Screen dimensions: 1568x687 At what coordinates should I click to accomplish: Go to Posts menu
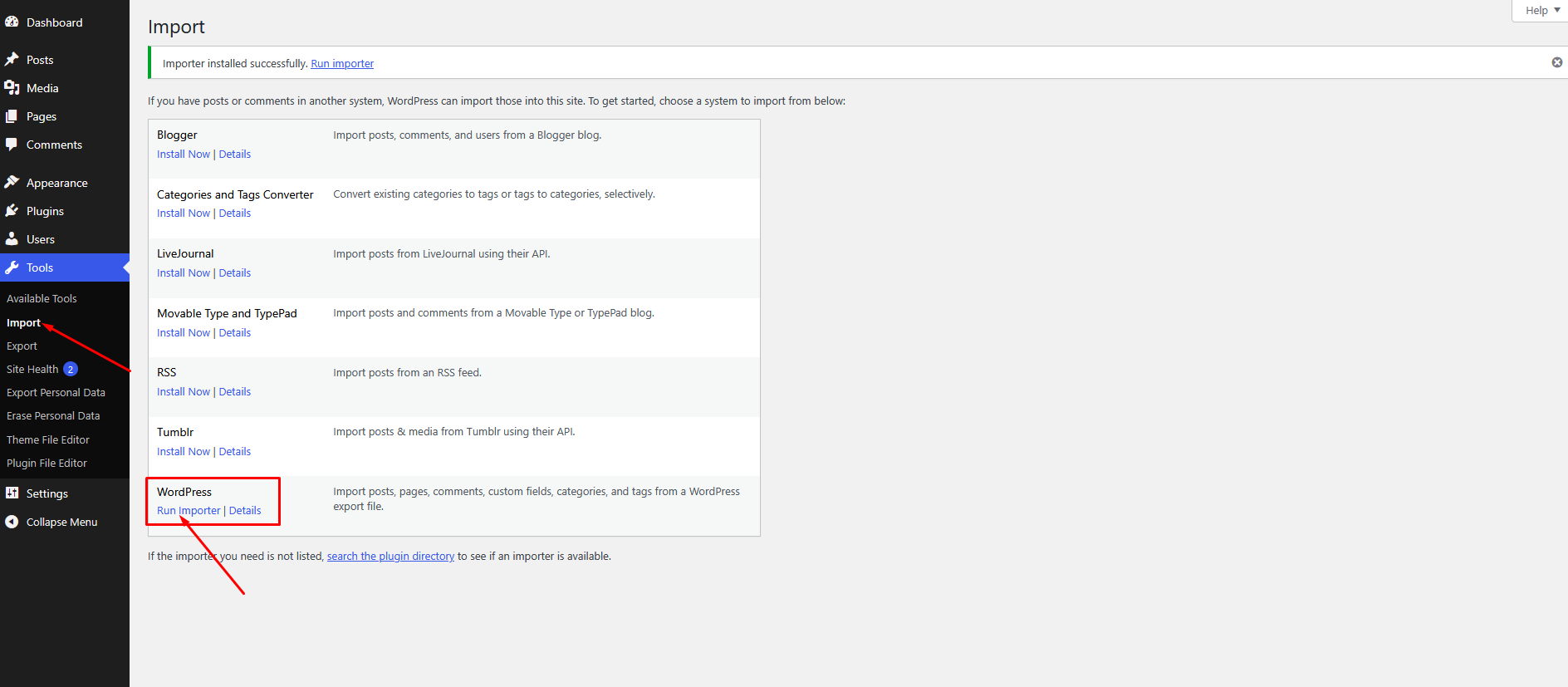40,60
